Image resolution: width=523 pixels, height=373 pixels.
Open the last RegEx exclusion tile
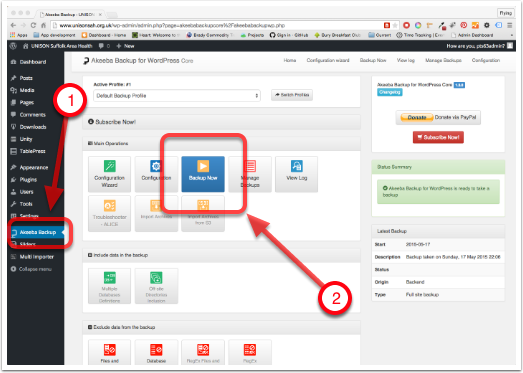(250, 352)
